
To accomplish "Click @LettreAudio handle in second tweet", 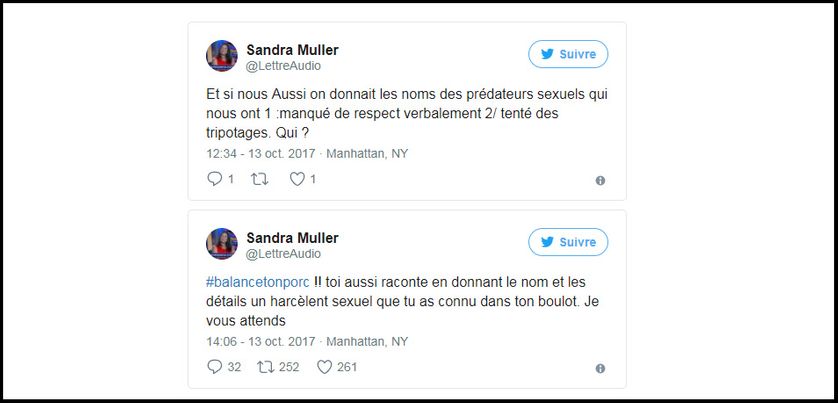I will coord(283,254).
